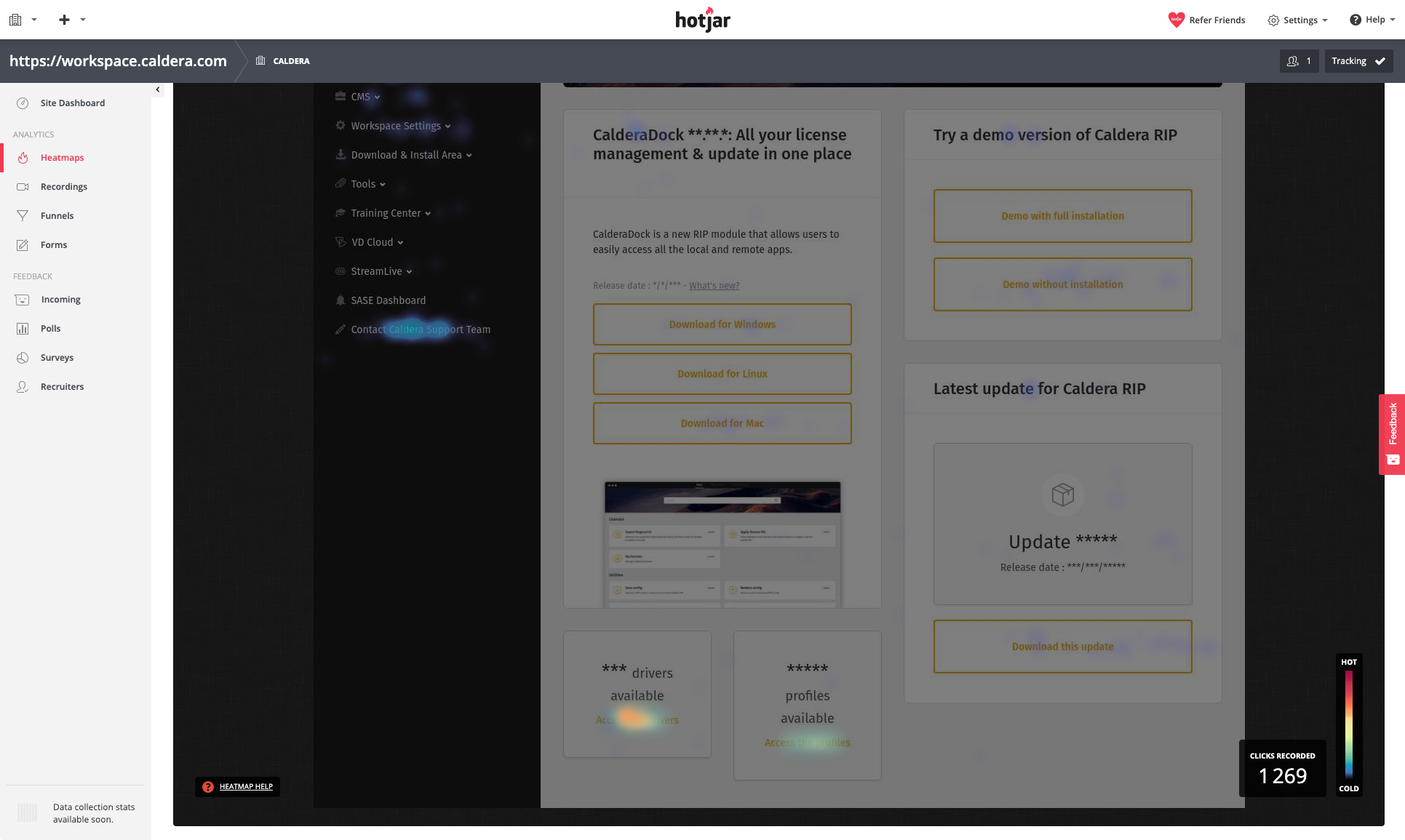The height and width of the screenshot is (840, 1405).
Task: Click the Recordings camera icon
Action: pos(23,187)
